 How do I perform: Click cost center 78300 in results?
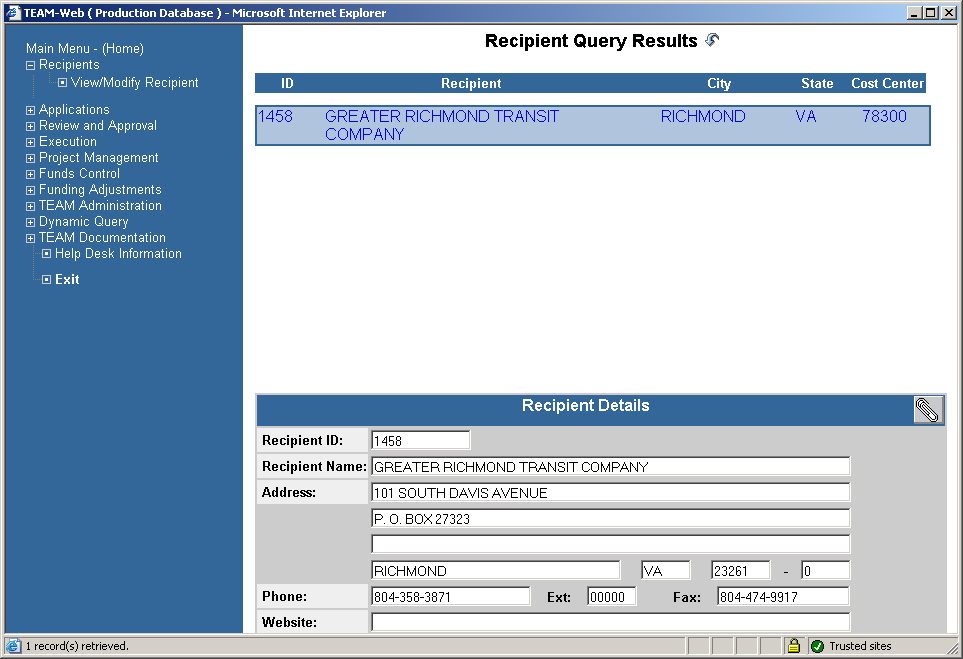(x=884, y=116)
